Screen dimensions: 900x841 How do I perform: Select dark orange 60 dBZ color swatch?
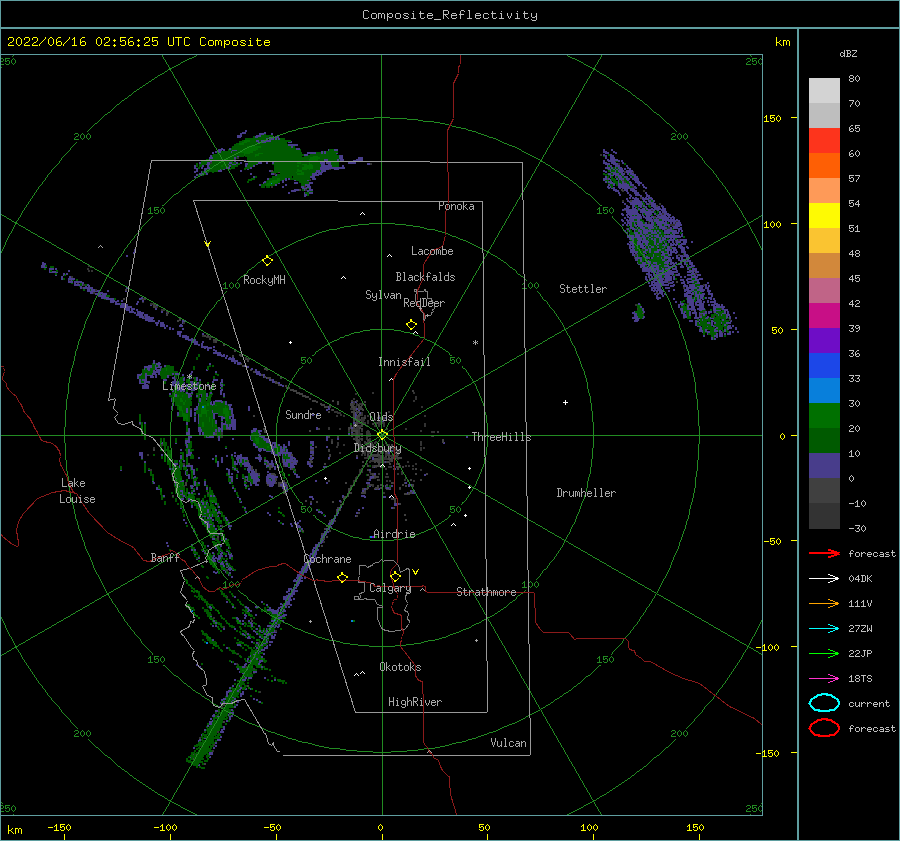tap(824, 165)
